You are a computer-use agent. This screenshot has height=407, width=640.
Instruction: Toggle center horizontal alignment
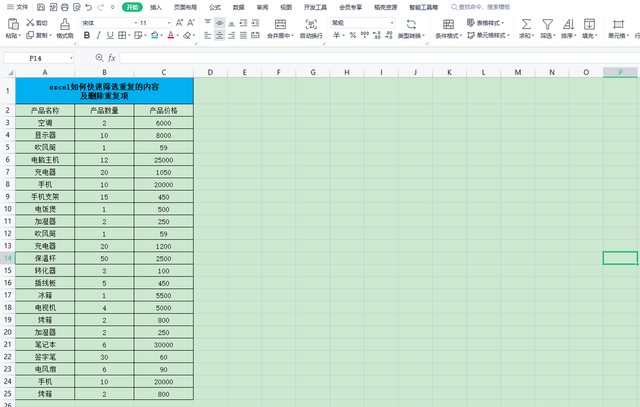(x=220, y=36)
